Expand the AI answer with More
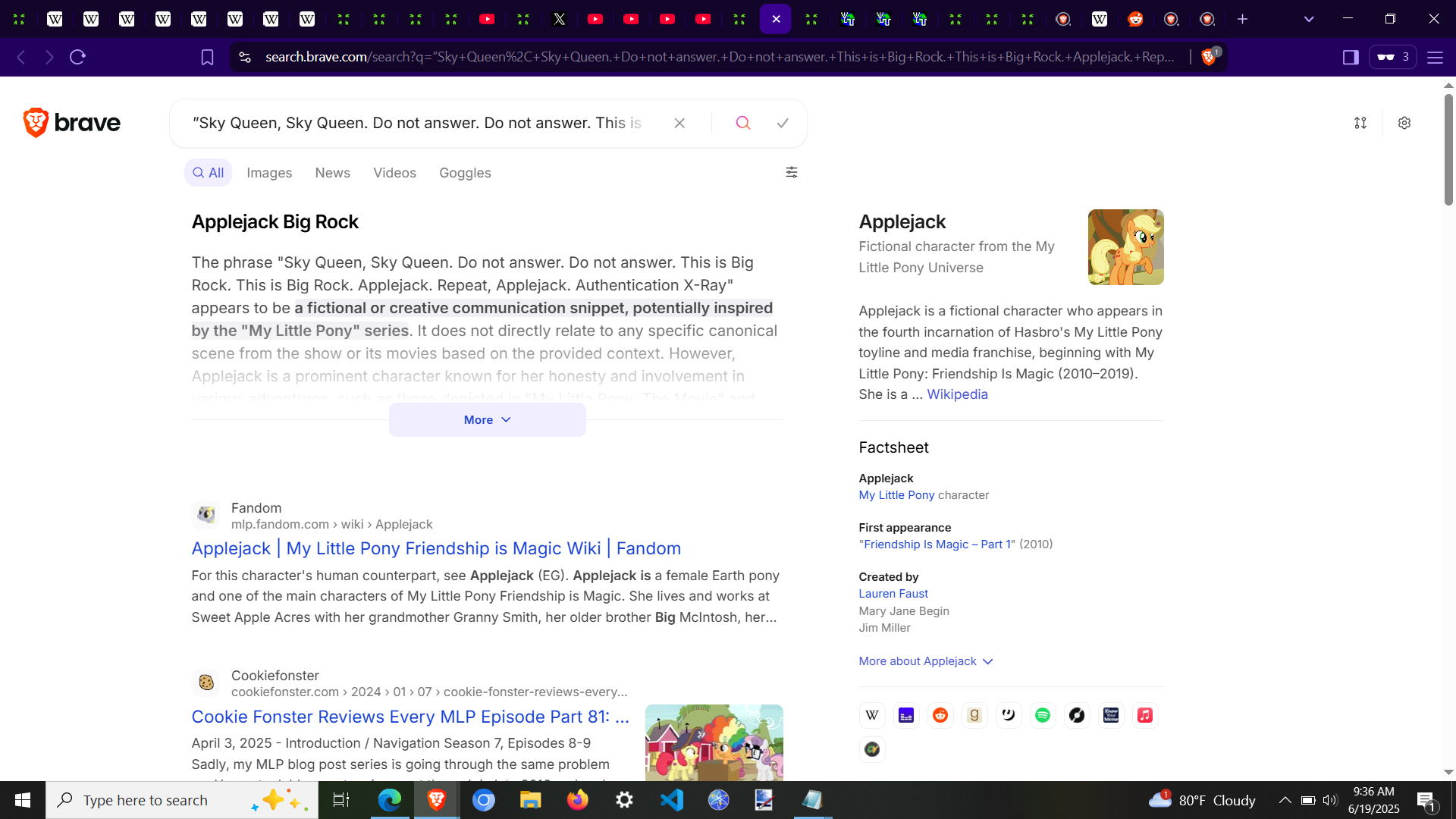1456x819 pixels. click(x=488, y=420)
